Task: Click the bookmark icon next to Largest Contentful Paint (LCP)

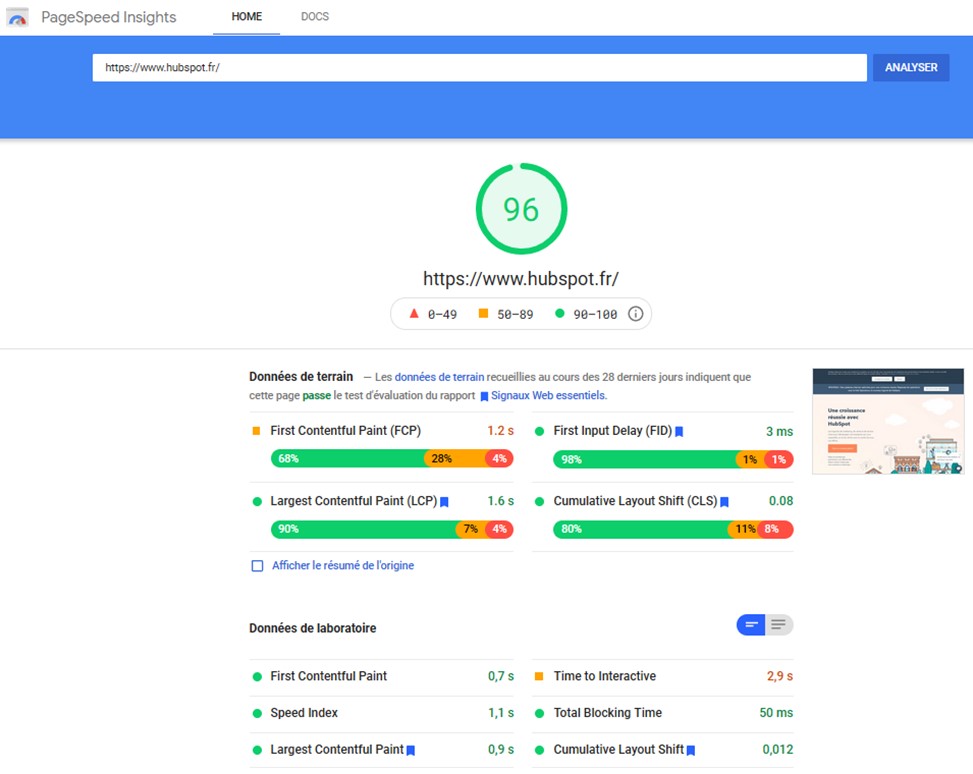Action: pos(444,502)
